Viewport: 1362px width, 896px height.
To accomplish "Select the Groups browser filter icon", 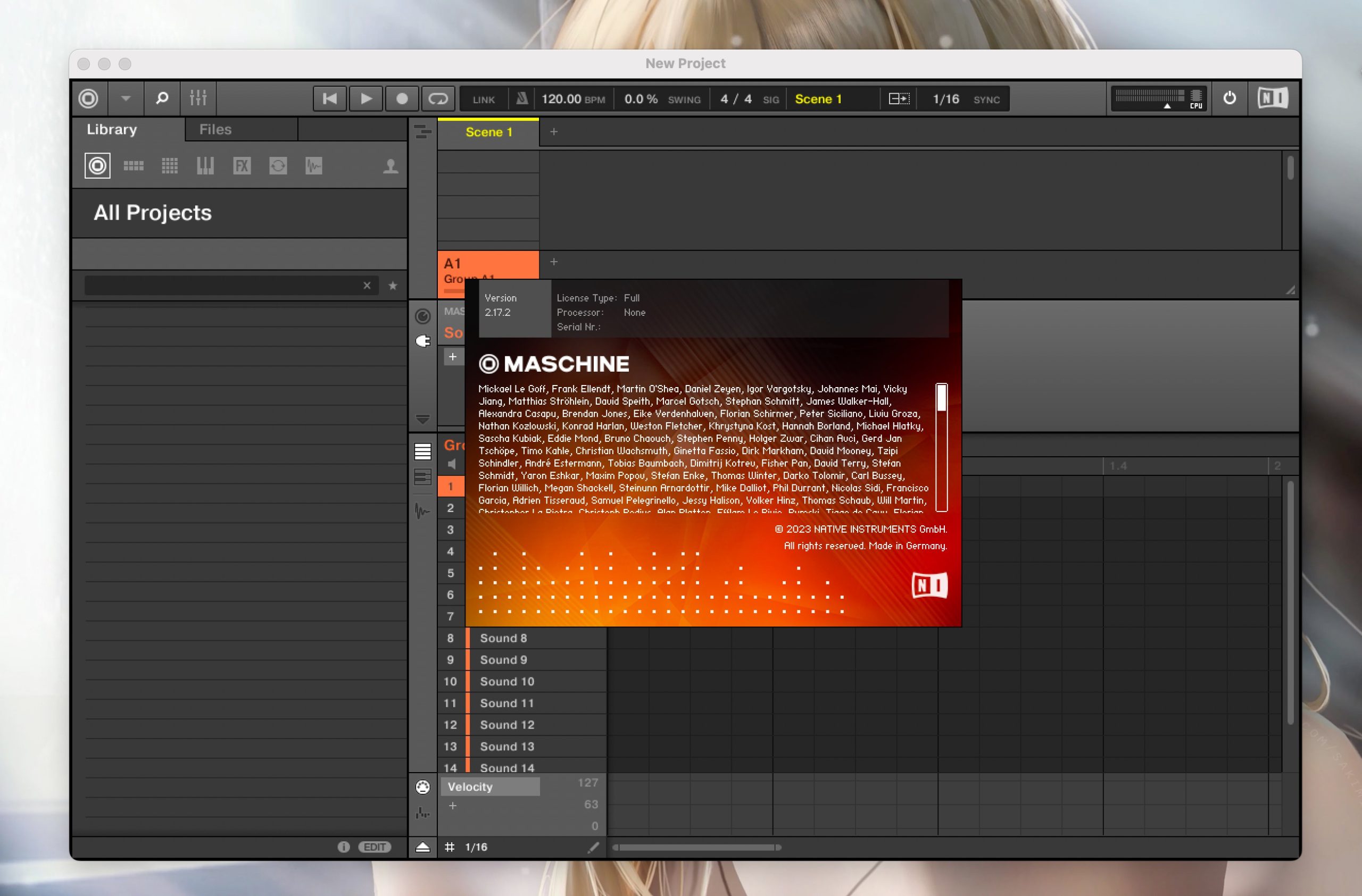I will 134,166.
